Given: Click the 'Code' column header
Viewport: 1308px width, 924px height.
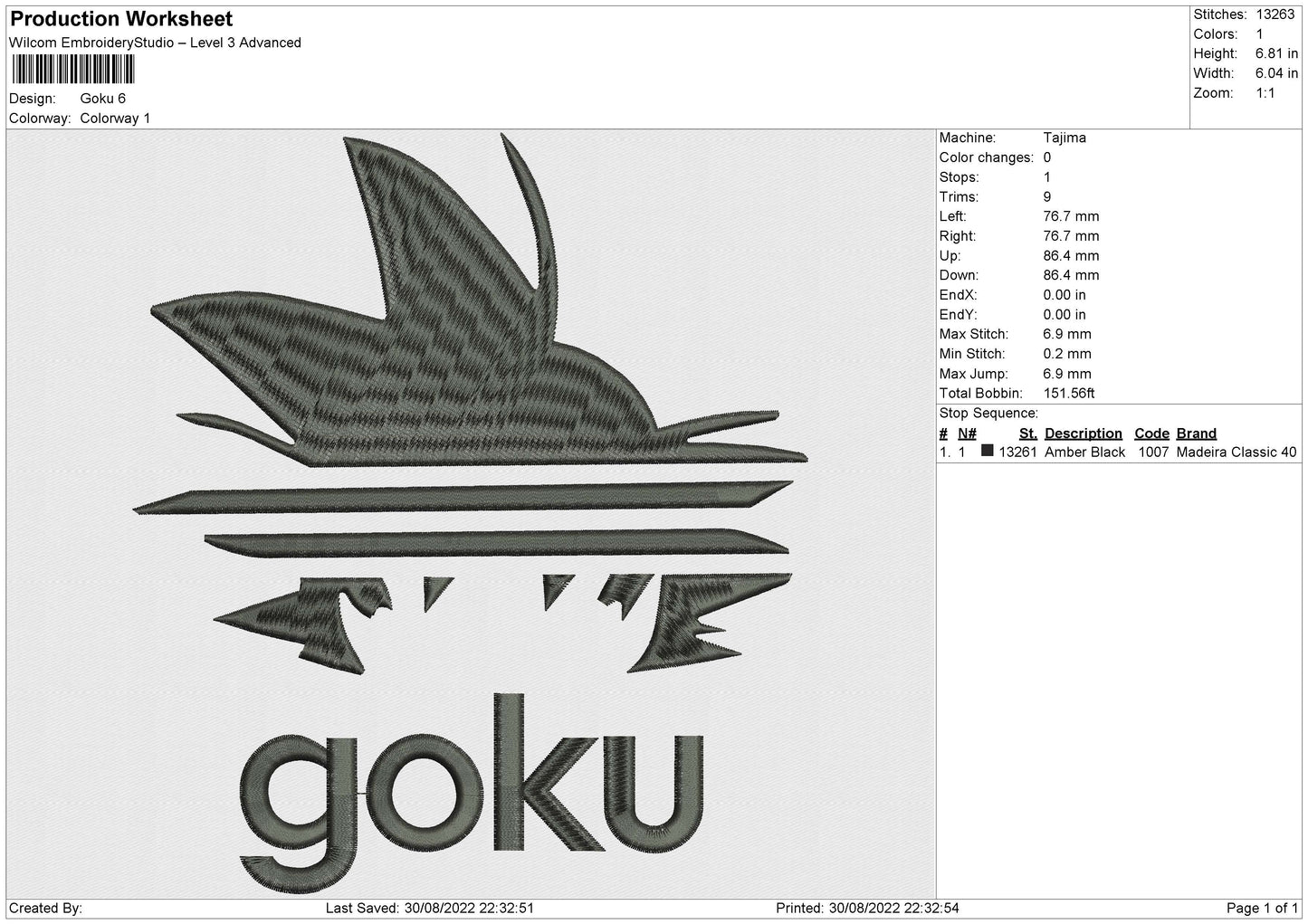Looking at the screenshot, I should click(x=1151, y=433).
